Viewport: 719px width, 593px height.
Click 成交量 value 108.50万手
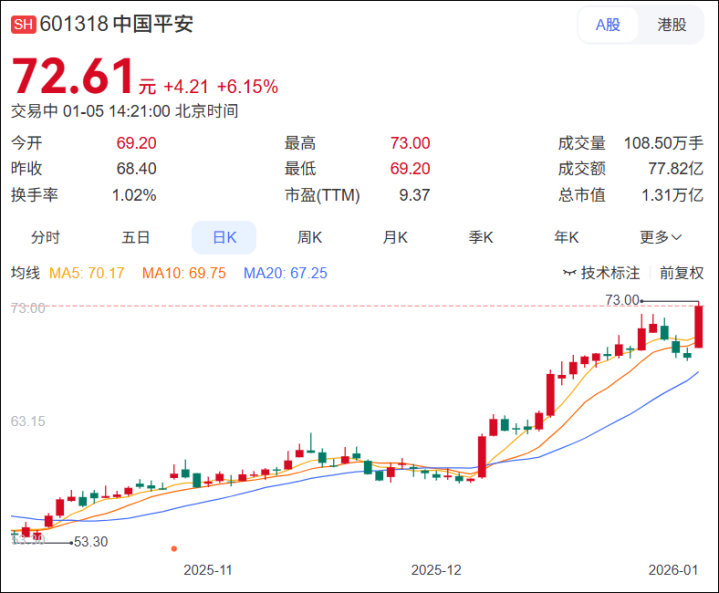[664, 143]
